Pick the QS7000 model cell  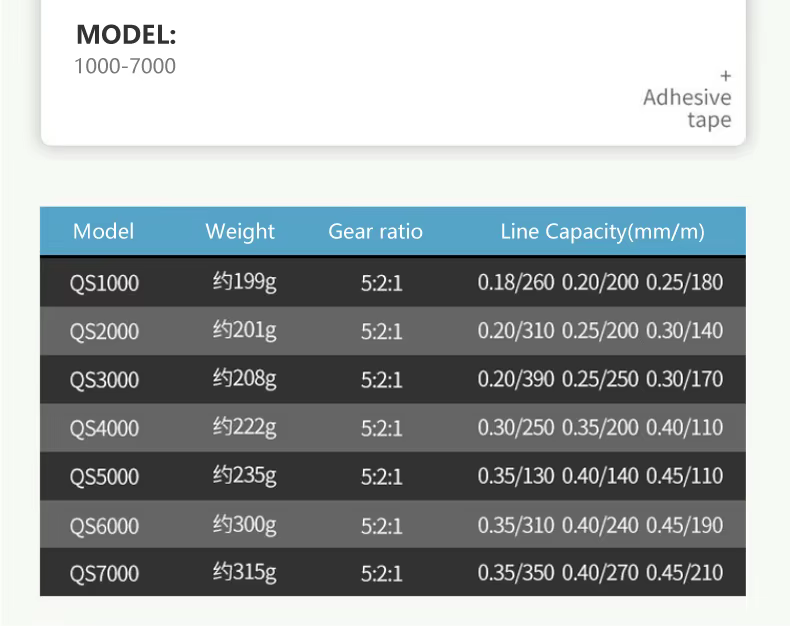pyautogui.click(x=104, y=574)
